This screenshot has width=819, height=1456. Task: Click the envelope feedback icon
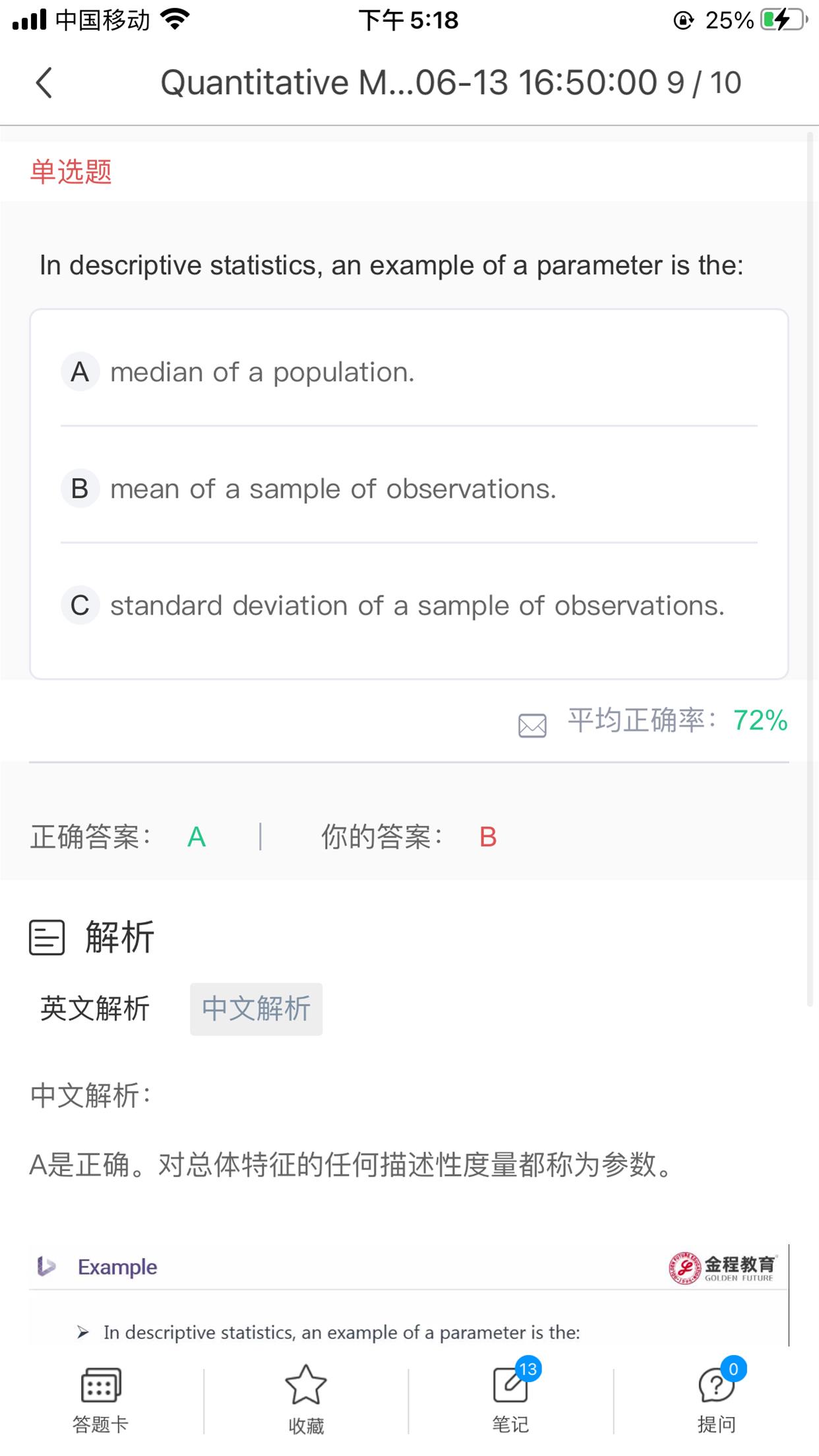point(532,725)
